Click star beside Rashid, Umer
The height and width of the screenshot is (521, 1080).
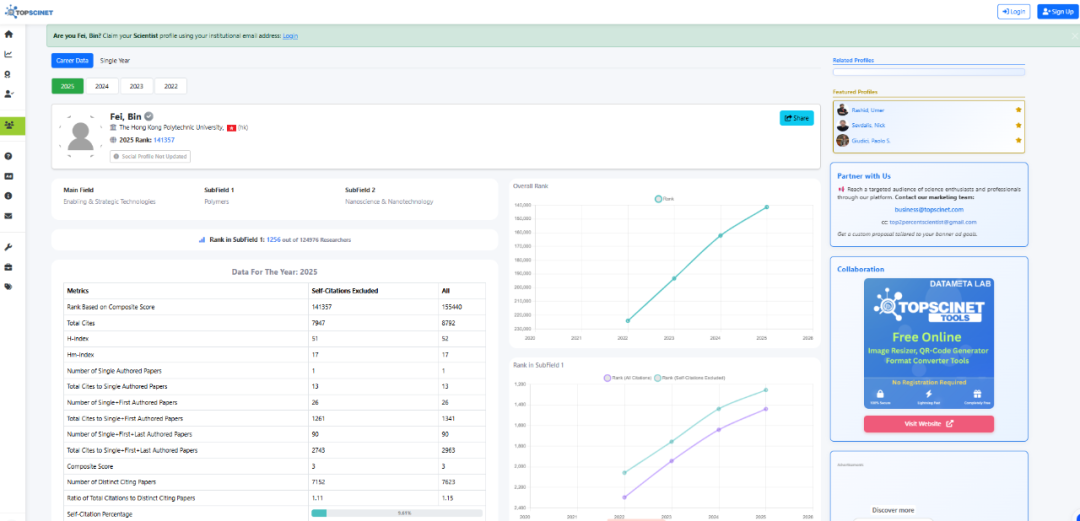click(x=1018, y=110)
